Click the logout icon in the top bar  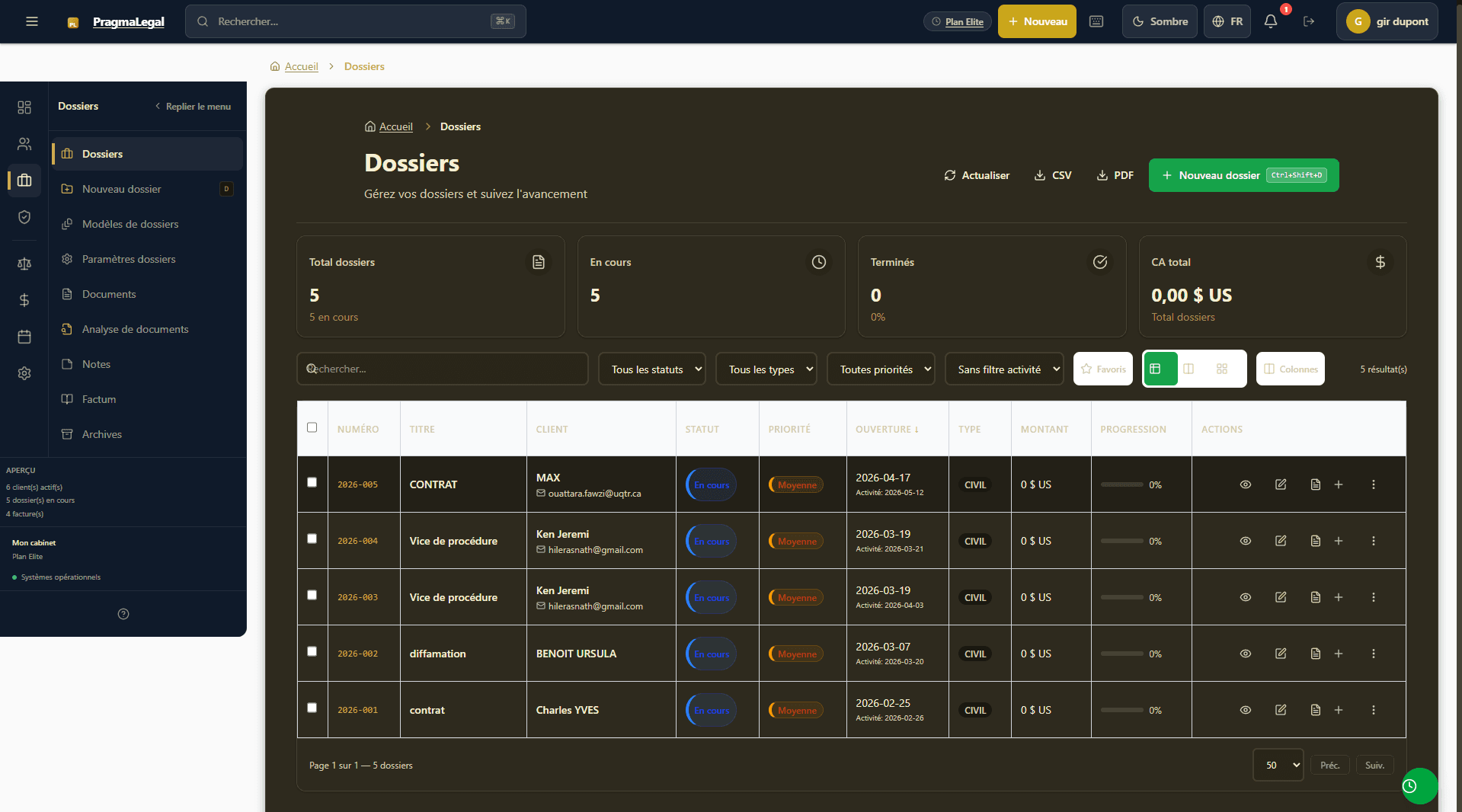[x=1309, y=21]
